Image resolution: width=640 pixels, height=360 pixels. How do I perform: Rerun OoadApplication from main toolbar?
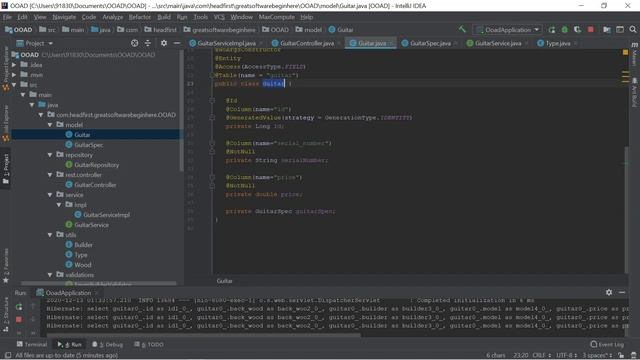552,30
